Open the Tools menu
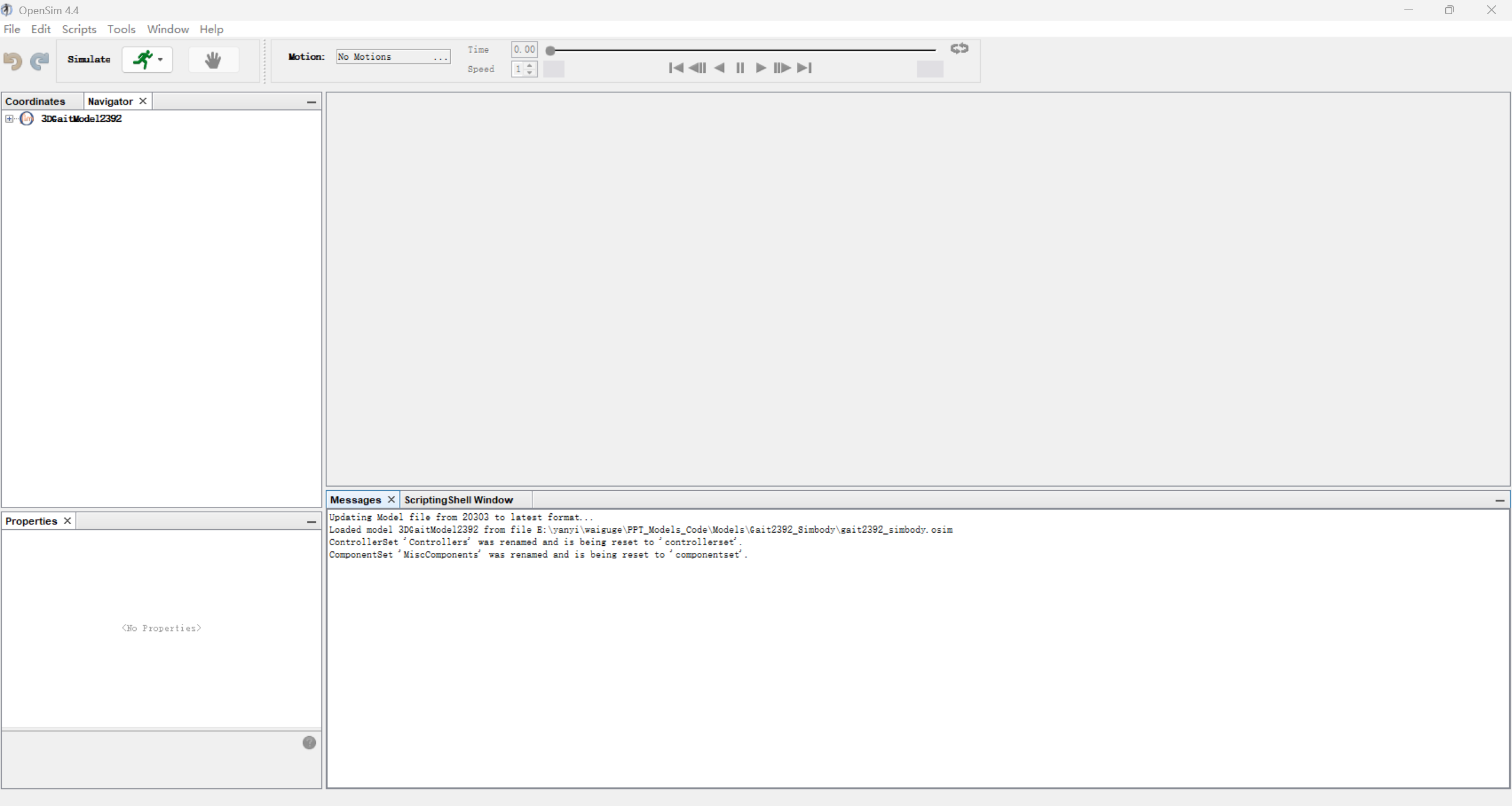Viewport: 1512px width, 806px height. pos(121,29)
